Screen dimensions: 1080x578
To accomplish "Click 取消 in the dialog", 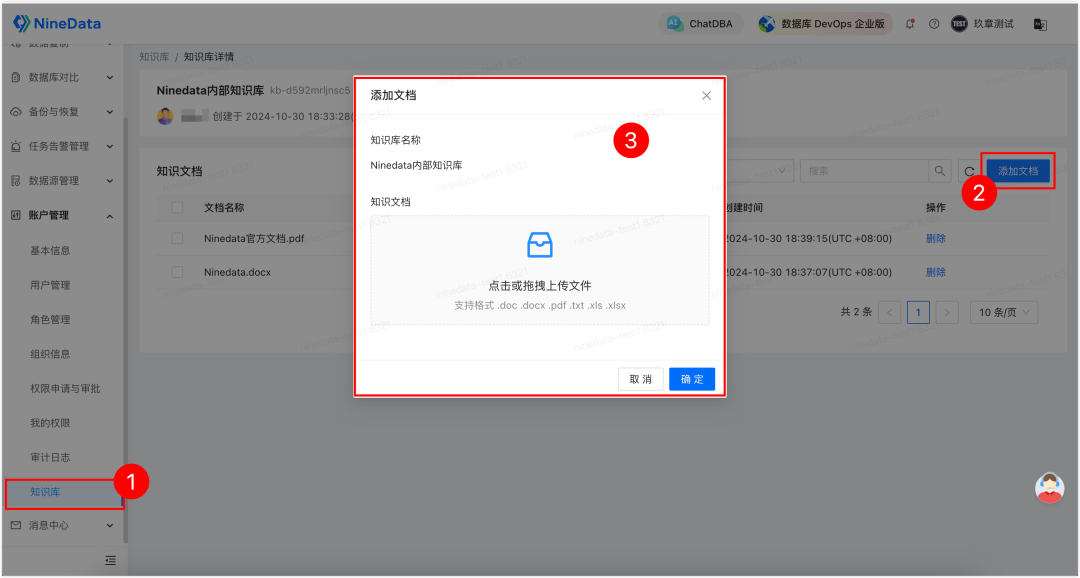I will [x=641, y=379].
